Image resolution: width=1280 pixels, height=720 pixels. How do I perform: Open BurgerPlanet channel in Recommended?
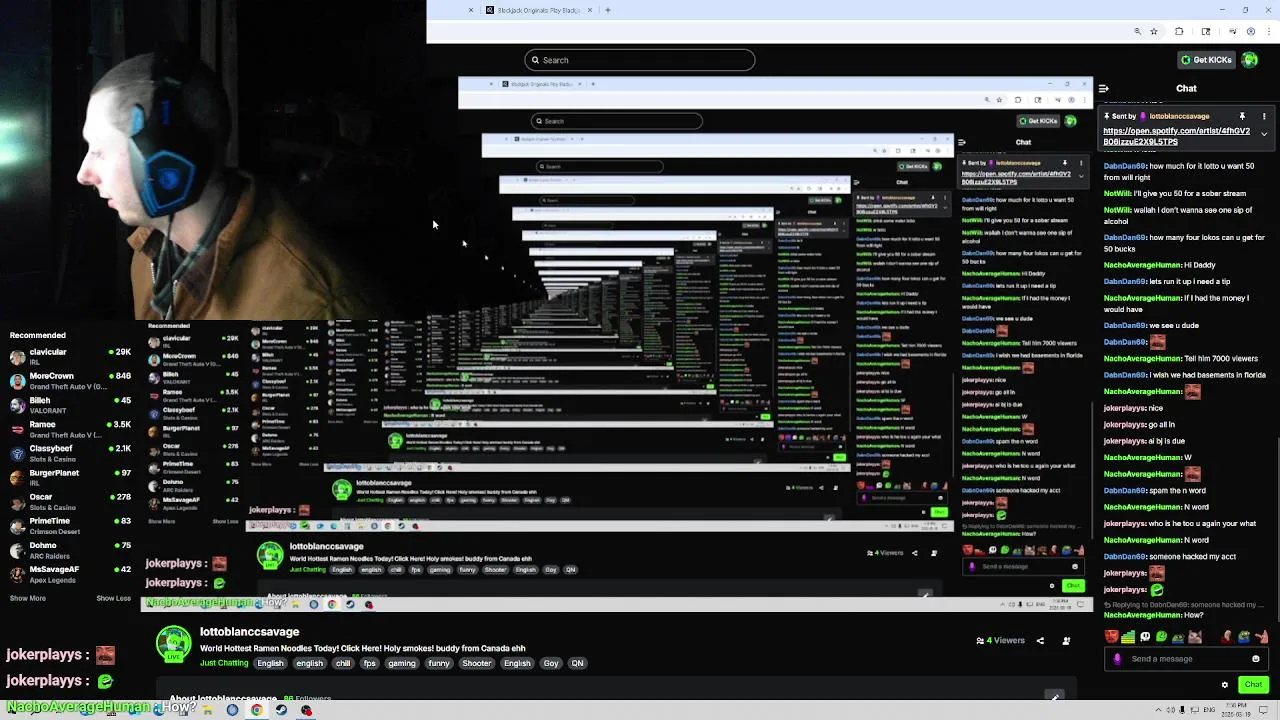point(69,477)
